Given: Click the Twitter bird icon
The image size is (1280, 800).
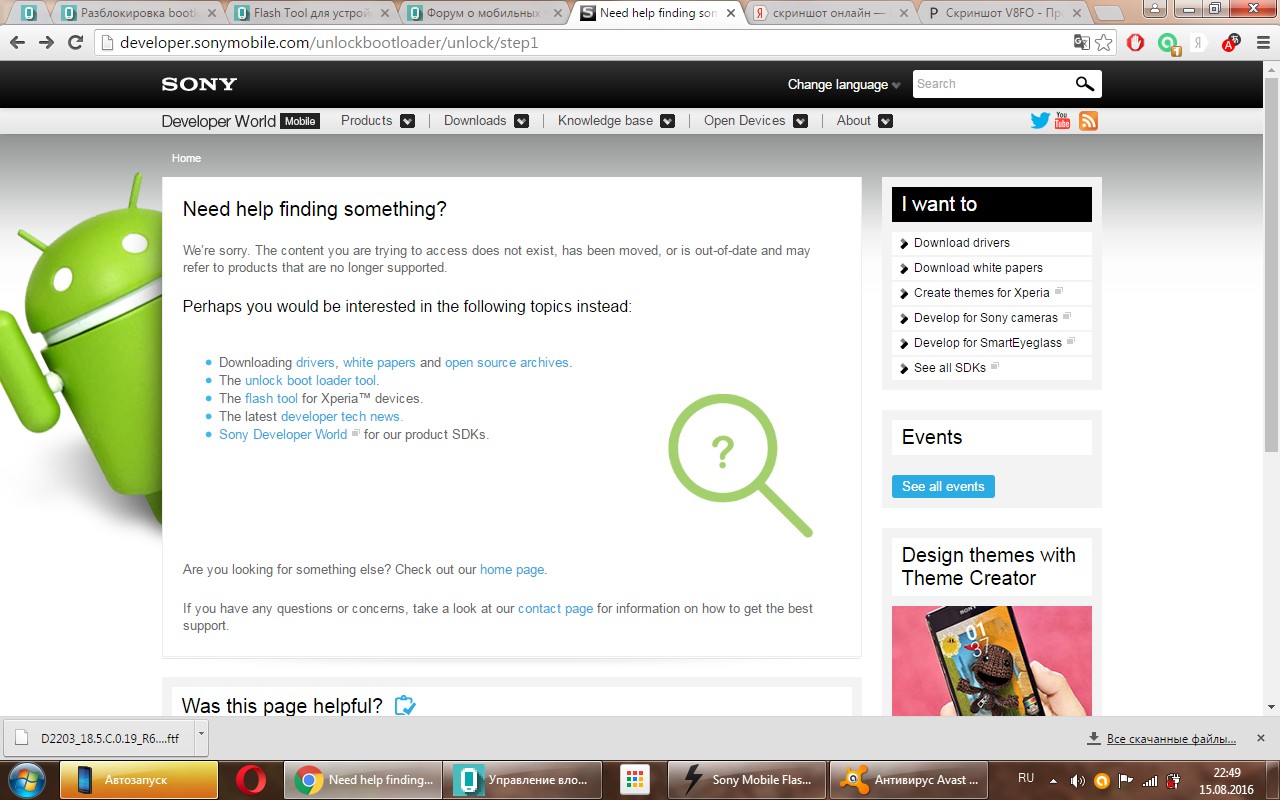Looking at the screenshot, I should (x=1040, y=121).
